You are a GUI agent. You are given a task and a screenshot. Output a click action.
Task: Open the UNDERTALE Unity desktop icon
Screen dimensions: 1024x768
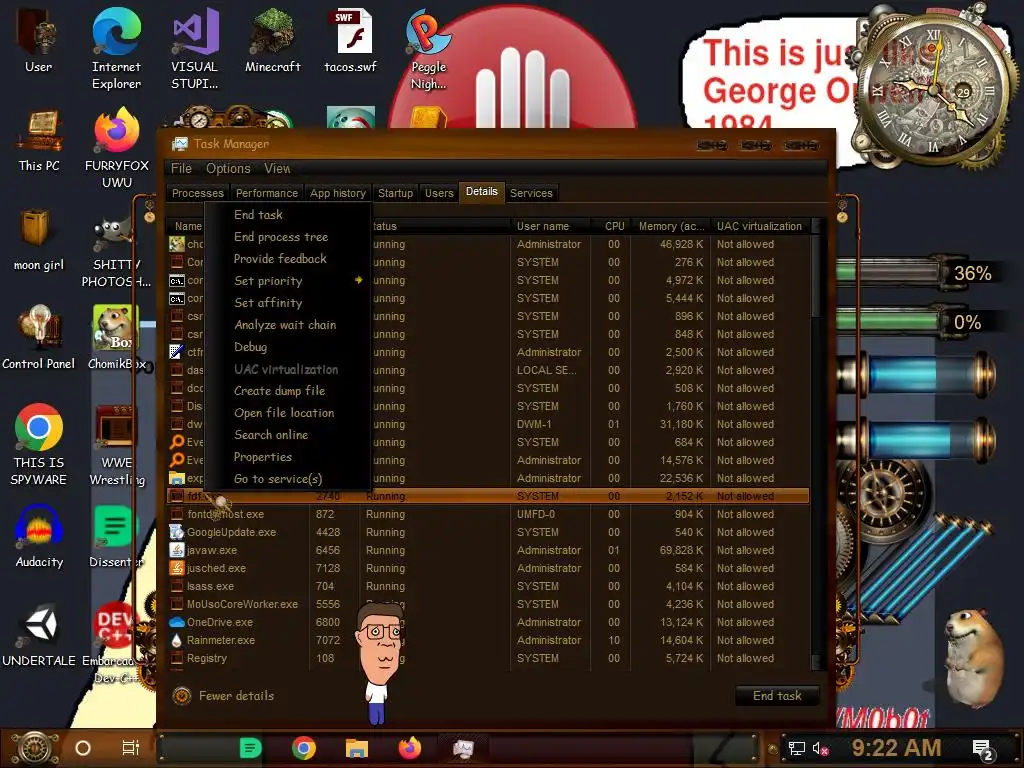tap(39, 635)
